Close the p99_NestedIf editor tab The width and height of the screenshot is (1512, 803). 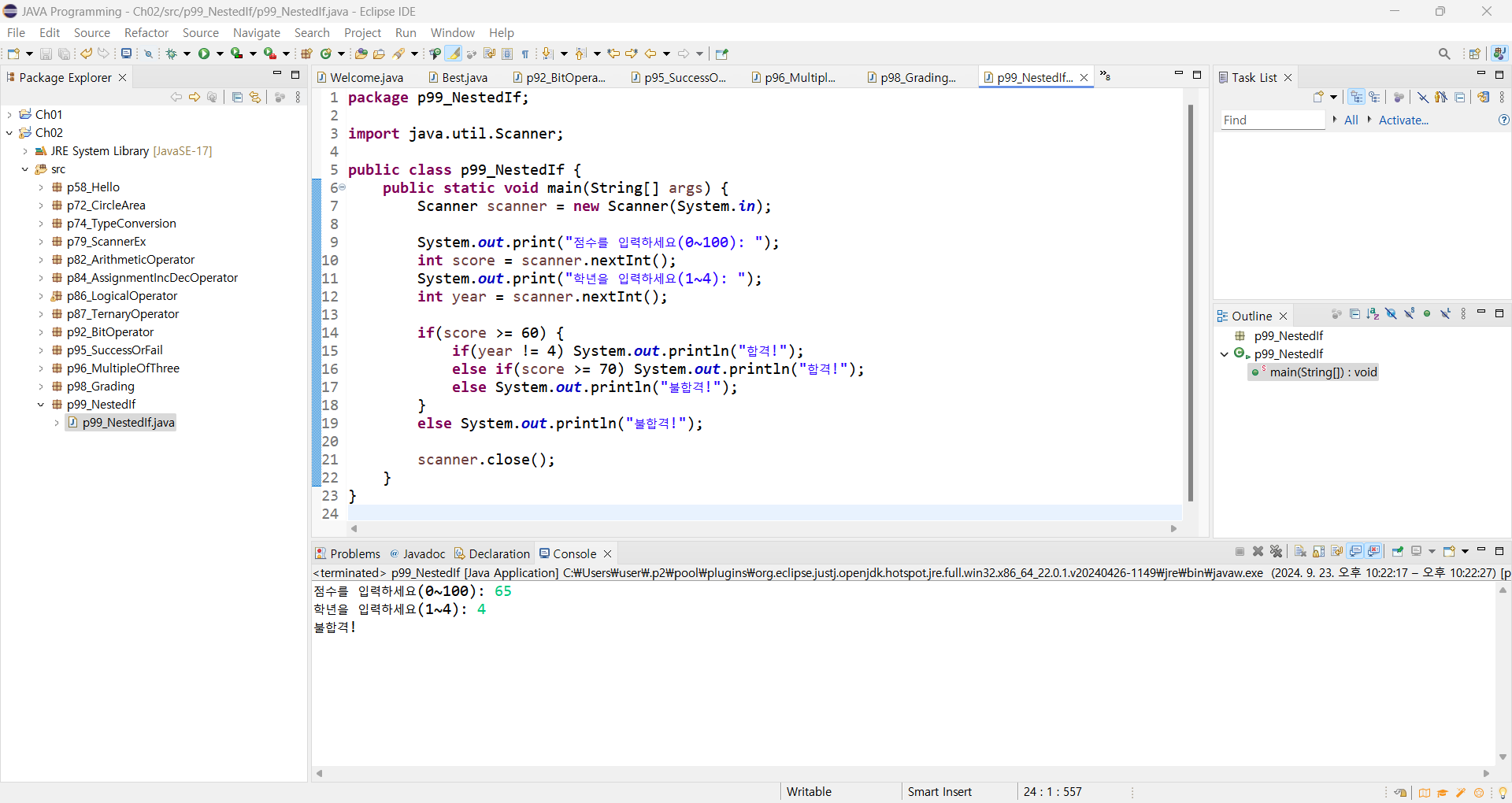[1084, 77]
